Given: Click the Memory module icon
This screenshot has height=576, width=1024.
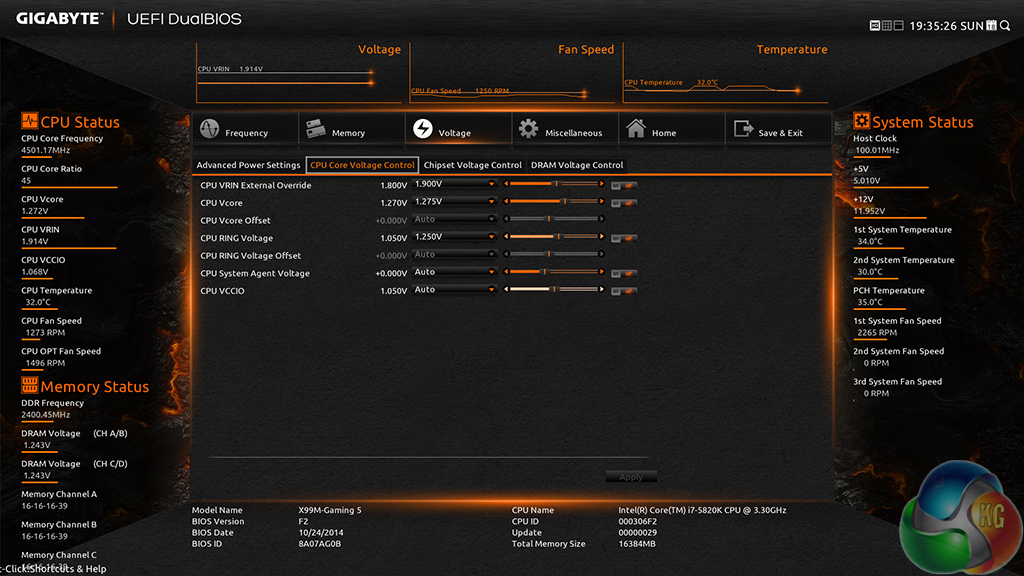Looking at the screenshot, I should (x=315, y=131).
